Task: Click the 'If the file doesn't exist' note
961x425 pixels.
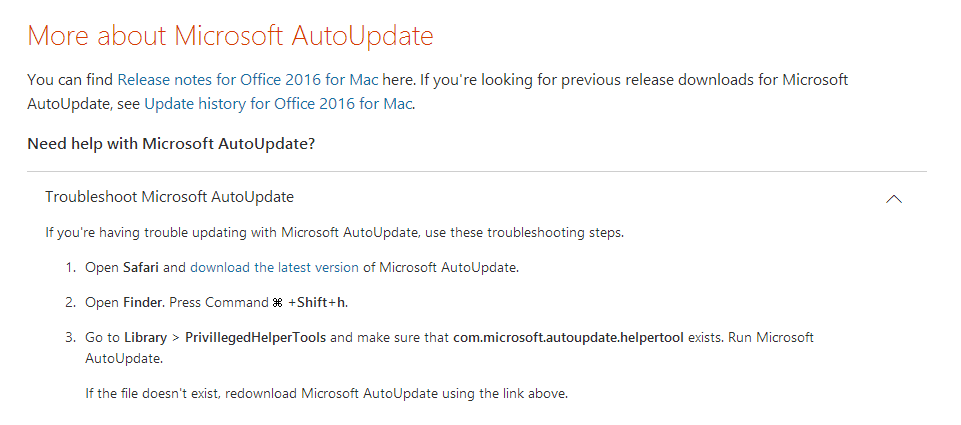Action: [327, 393]
